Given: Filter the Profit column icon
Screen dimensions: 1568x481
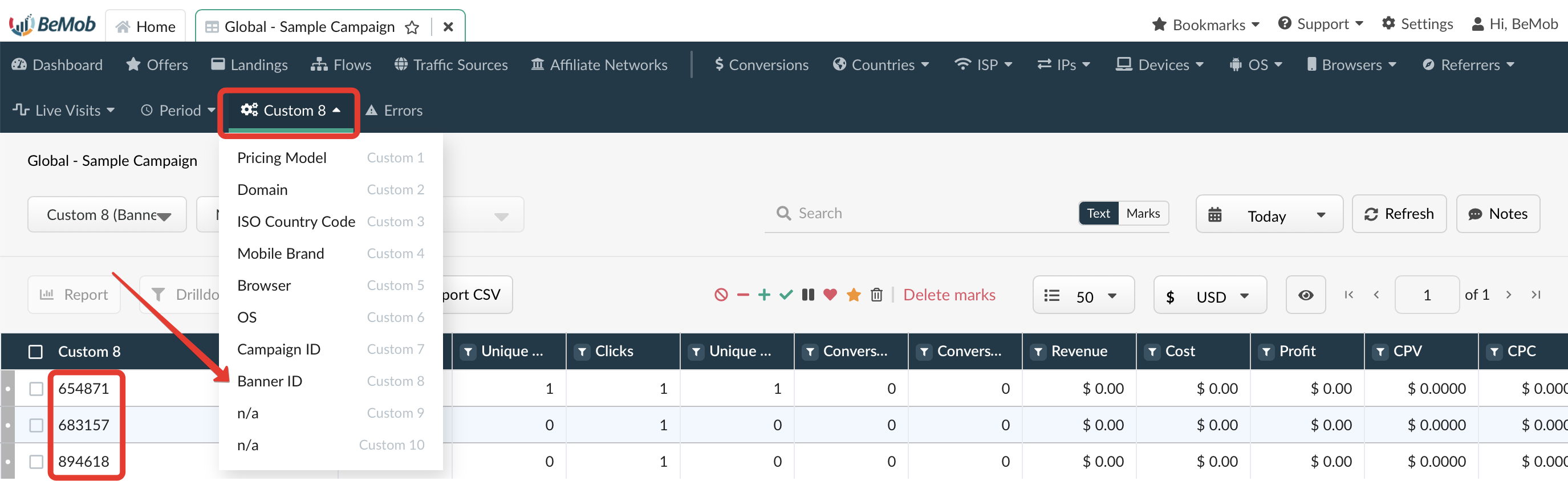Looking at the screenshot, I should point(1266,352).
